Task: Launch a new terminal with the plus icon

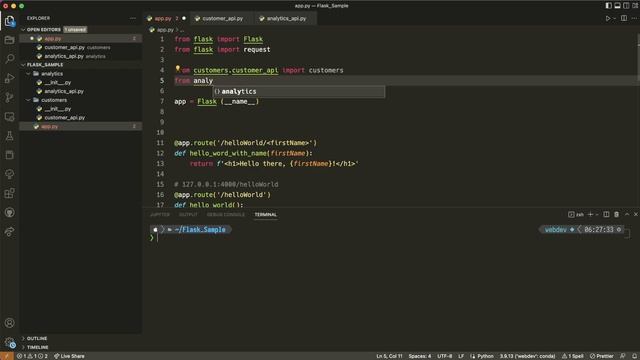Action: [x=590, y=214]
